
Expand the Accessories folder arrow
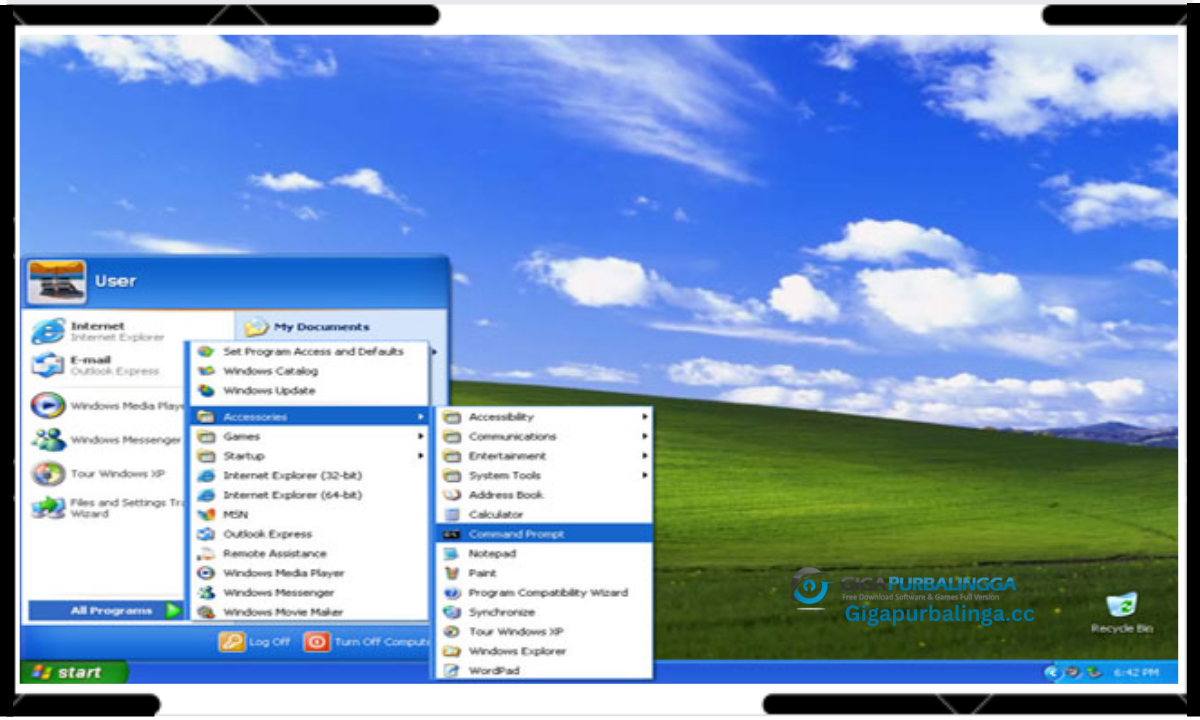(421, 417)
